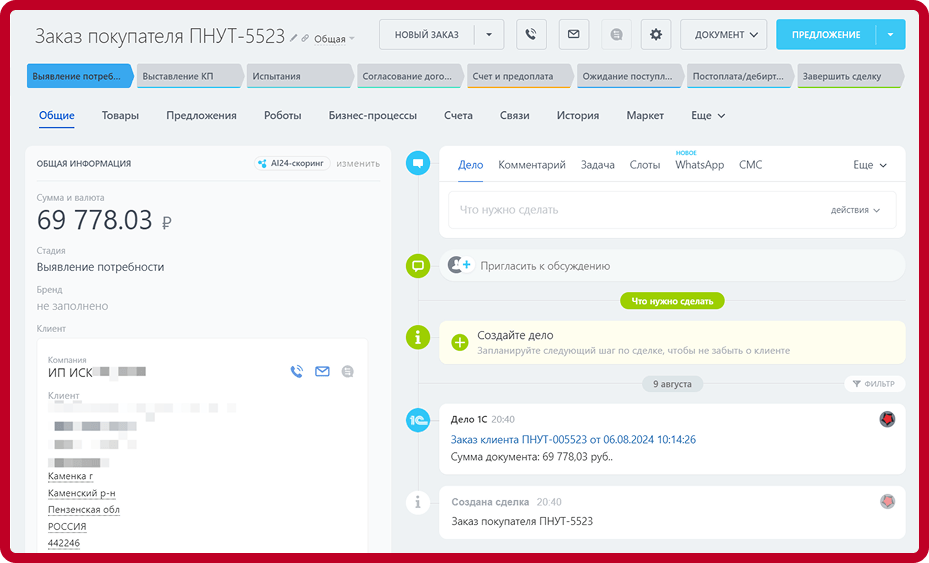Click the email envelope icon in top toolbar

pos(574,34)
